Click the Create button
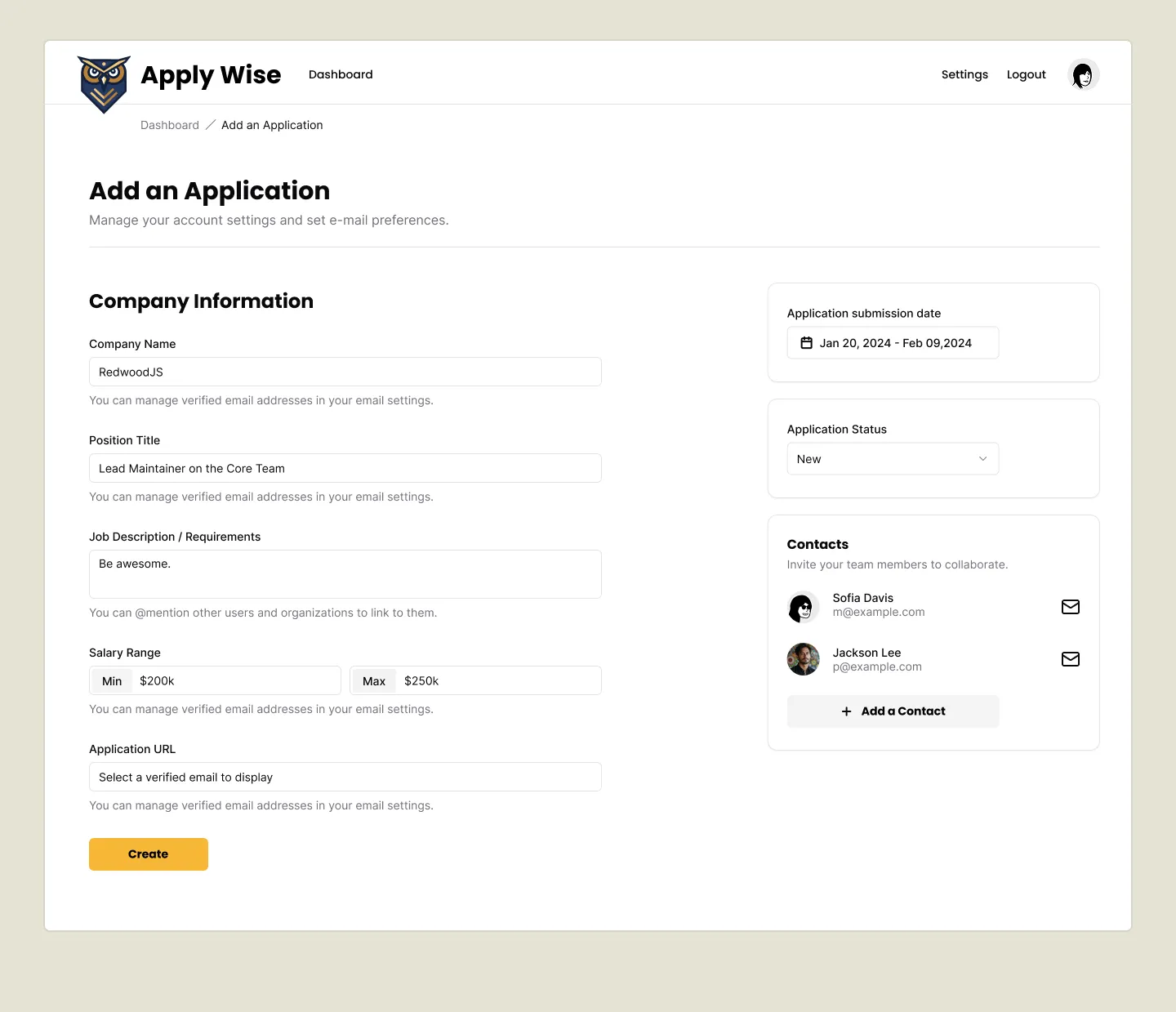This screenshot has width=1176, height=1012. [148, 854]
